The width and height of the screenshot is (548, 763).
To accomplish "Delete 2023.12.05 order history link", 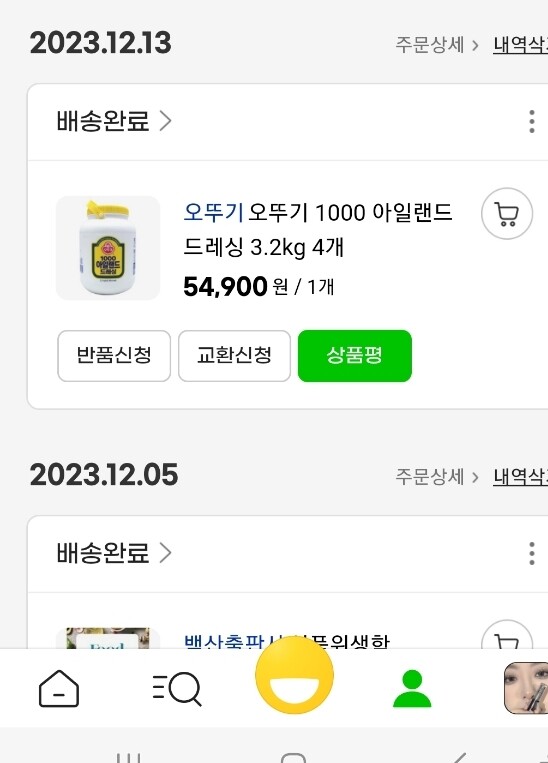I will click(x=520, y=477).
